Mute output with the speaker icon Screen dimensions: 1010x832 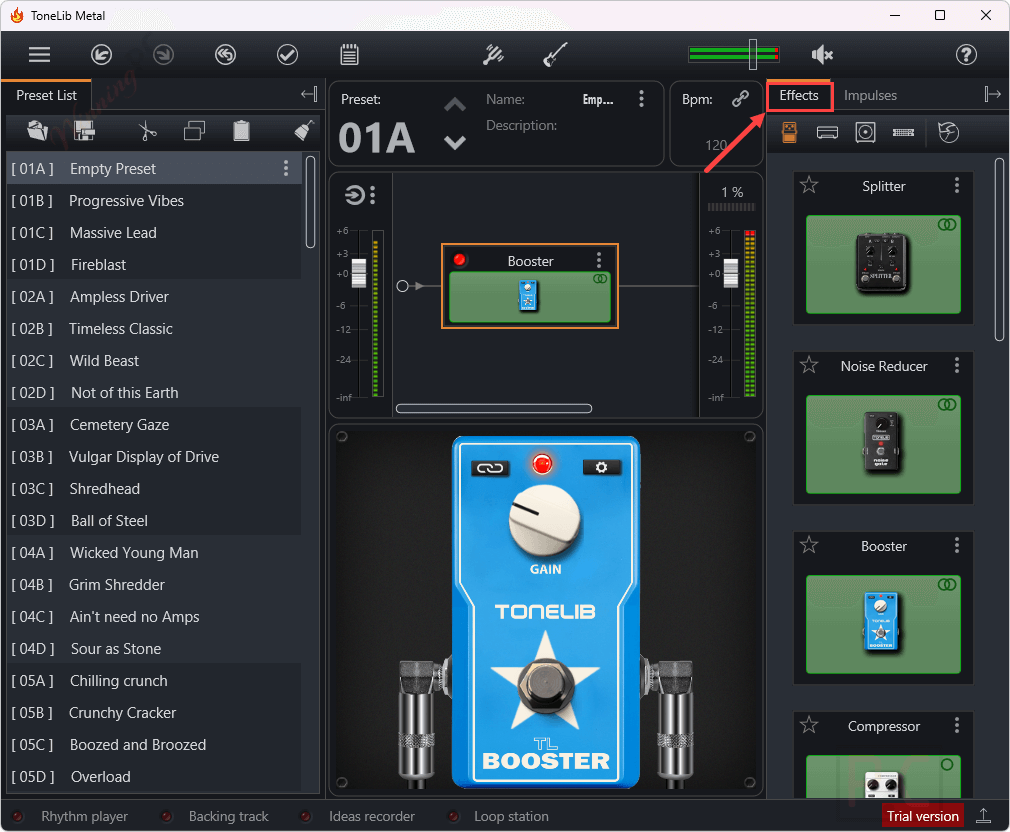pos(822,55)
